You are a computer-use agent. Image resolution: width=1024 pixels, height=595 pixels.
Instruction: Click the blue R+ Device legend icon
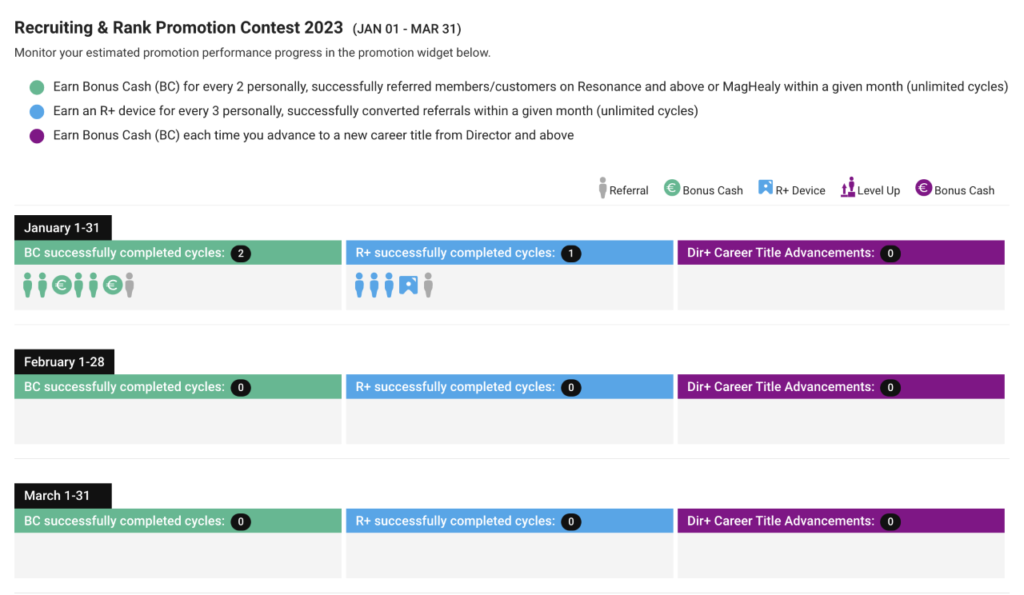pyautogui.click(x=765, y=187)
